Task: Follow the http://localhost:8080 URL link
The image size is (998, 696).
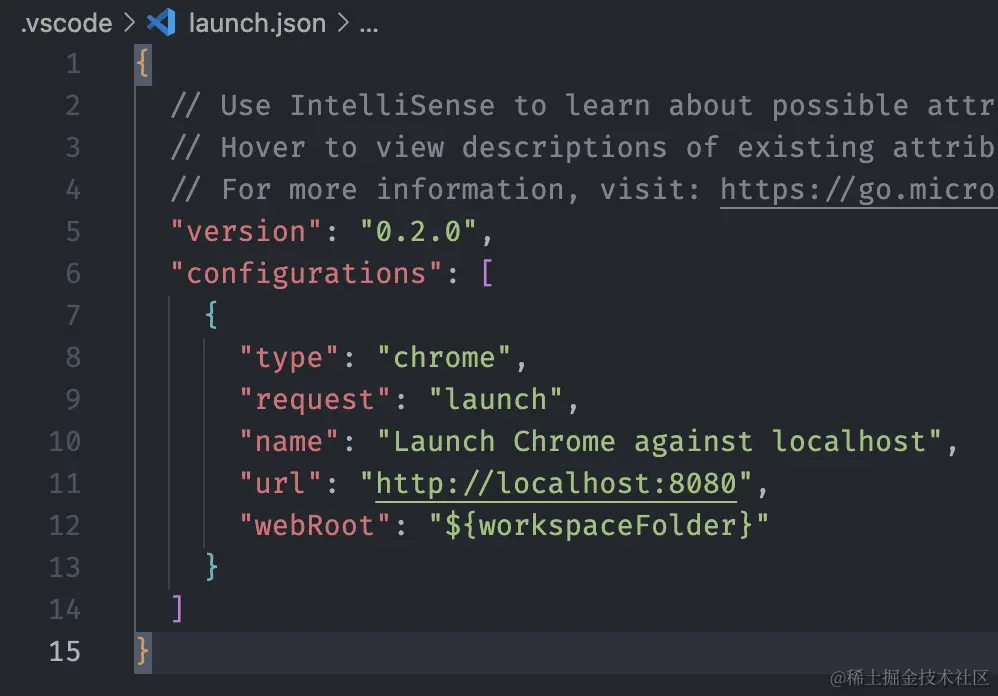Action: point(556,484)
